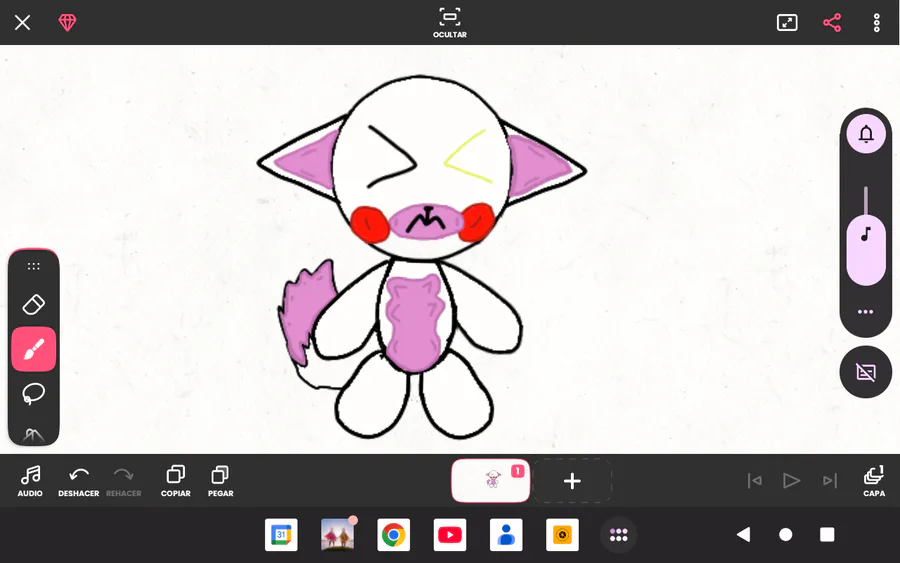Add a new frame with plus
The image size is (900, 563).
tap(572, 481)
